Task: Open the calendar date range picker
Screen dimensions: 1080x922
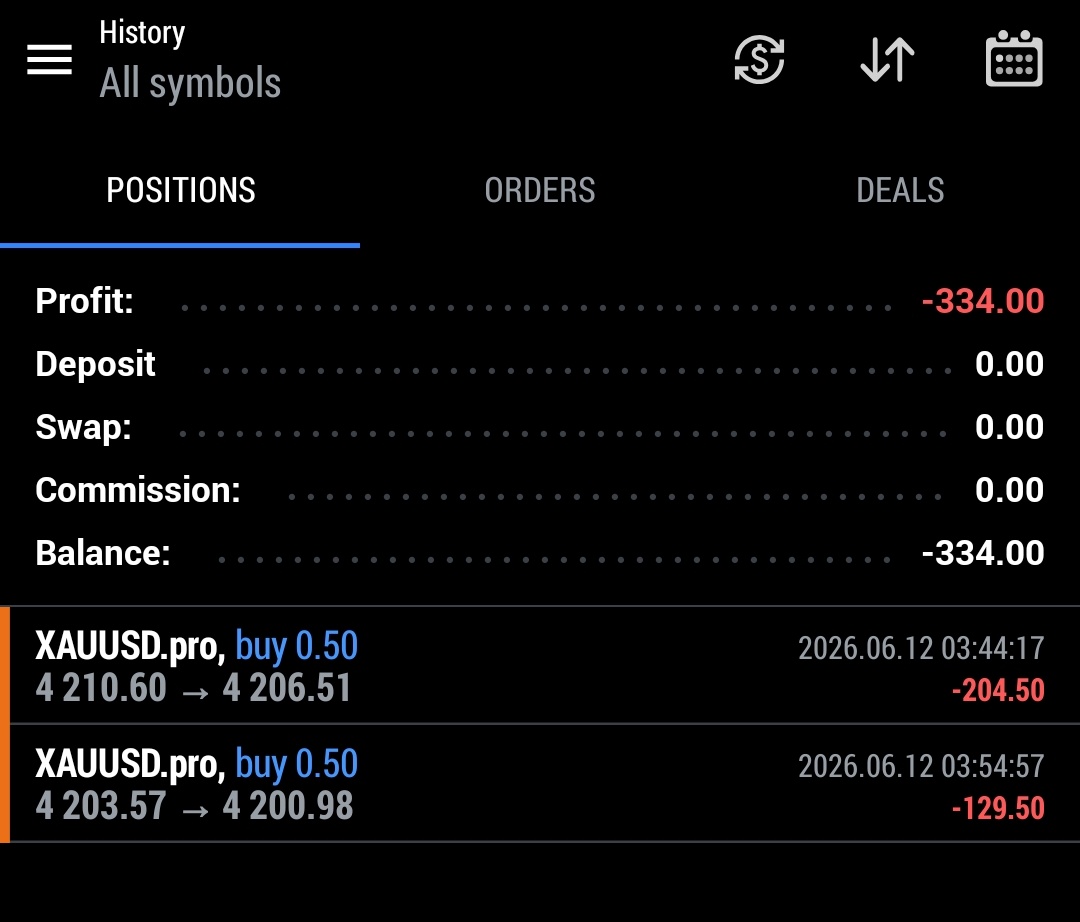Action: point(1014,59)
